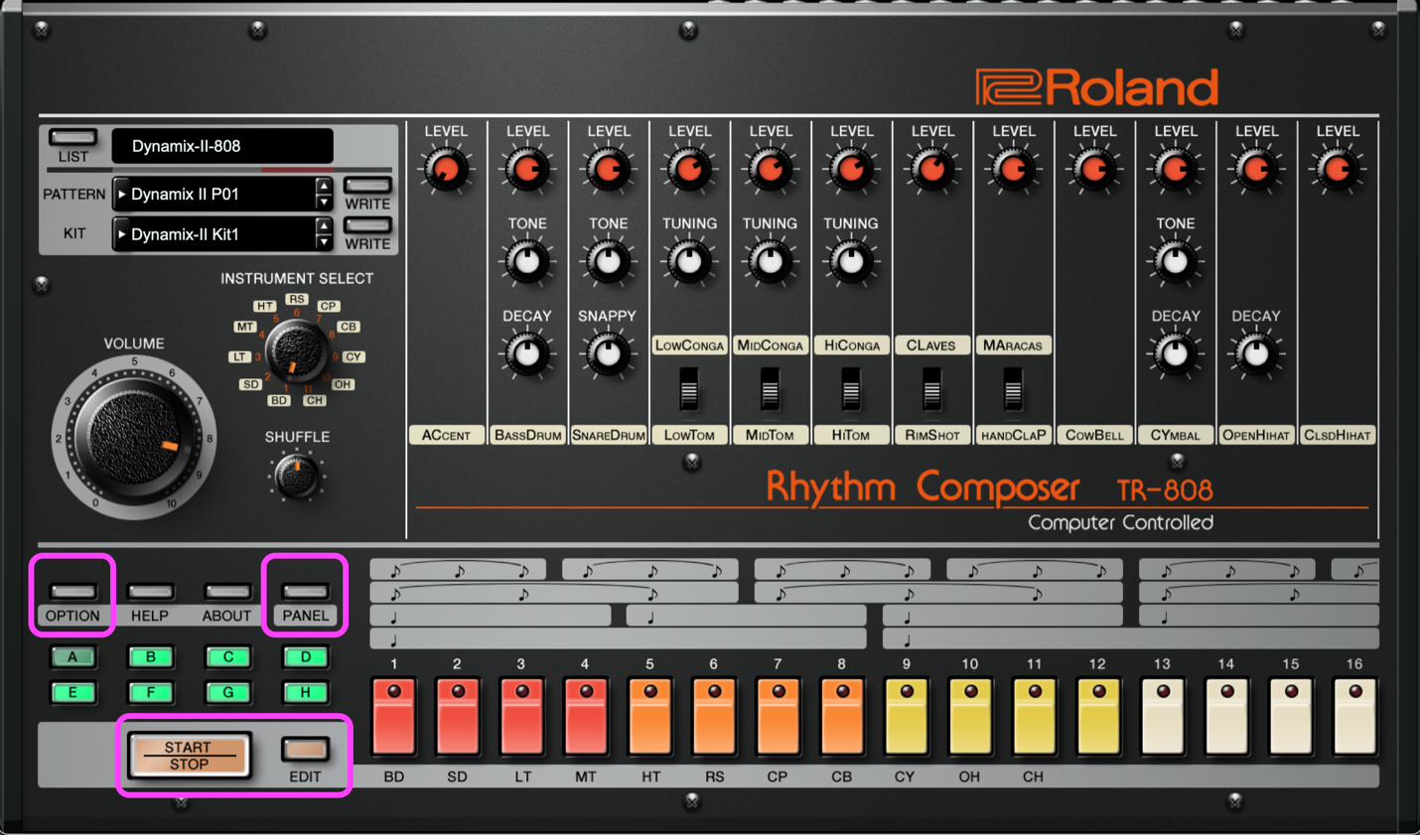Viewport: 1420px width, 840px height.
Task: Click the OpenHihat DECAY knob
Action: (x=1256, y=354)
